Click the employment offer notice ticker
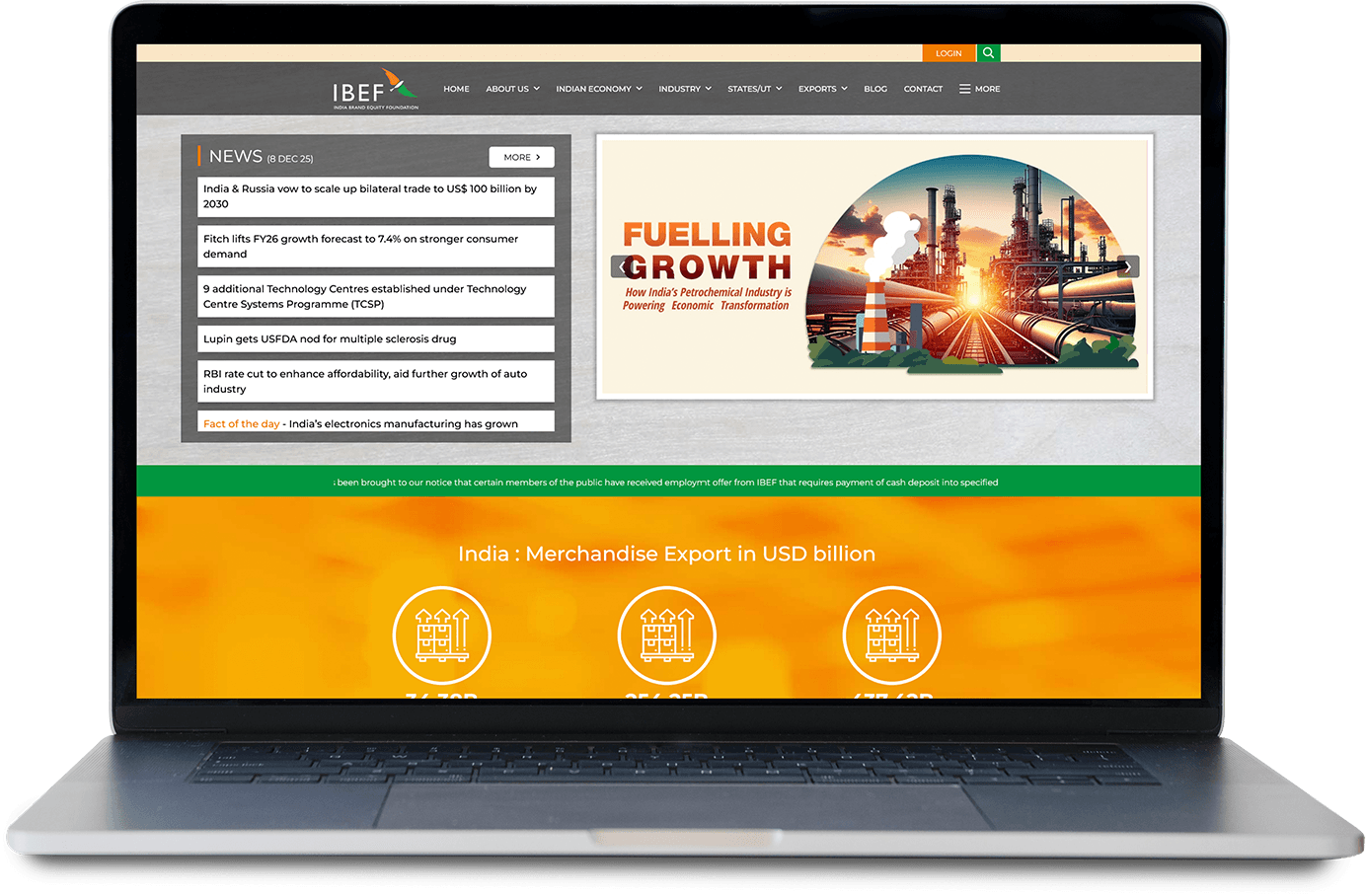Screen dimensions: 1366x896 668,482
